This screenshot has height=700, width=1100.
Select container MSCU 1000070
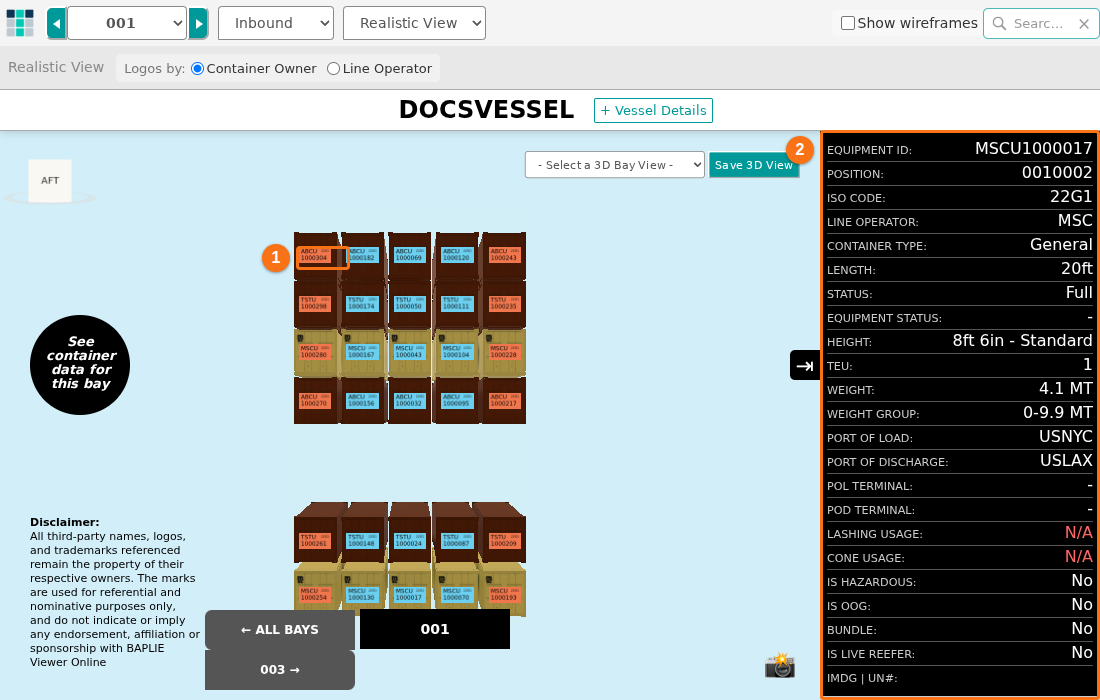click(456, 594)
